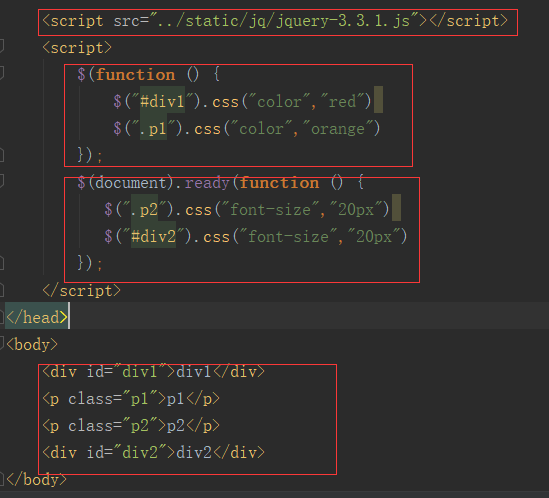This screenshot has height=498, width=549.
Task: Click the ".p1" selector string
Action: coord(153,129)
